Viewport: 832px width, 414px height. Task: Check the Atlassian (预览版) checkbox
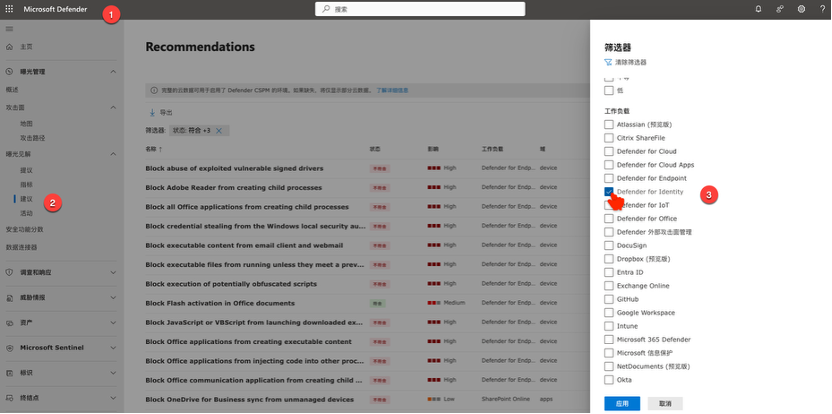[609, 124]
